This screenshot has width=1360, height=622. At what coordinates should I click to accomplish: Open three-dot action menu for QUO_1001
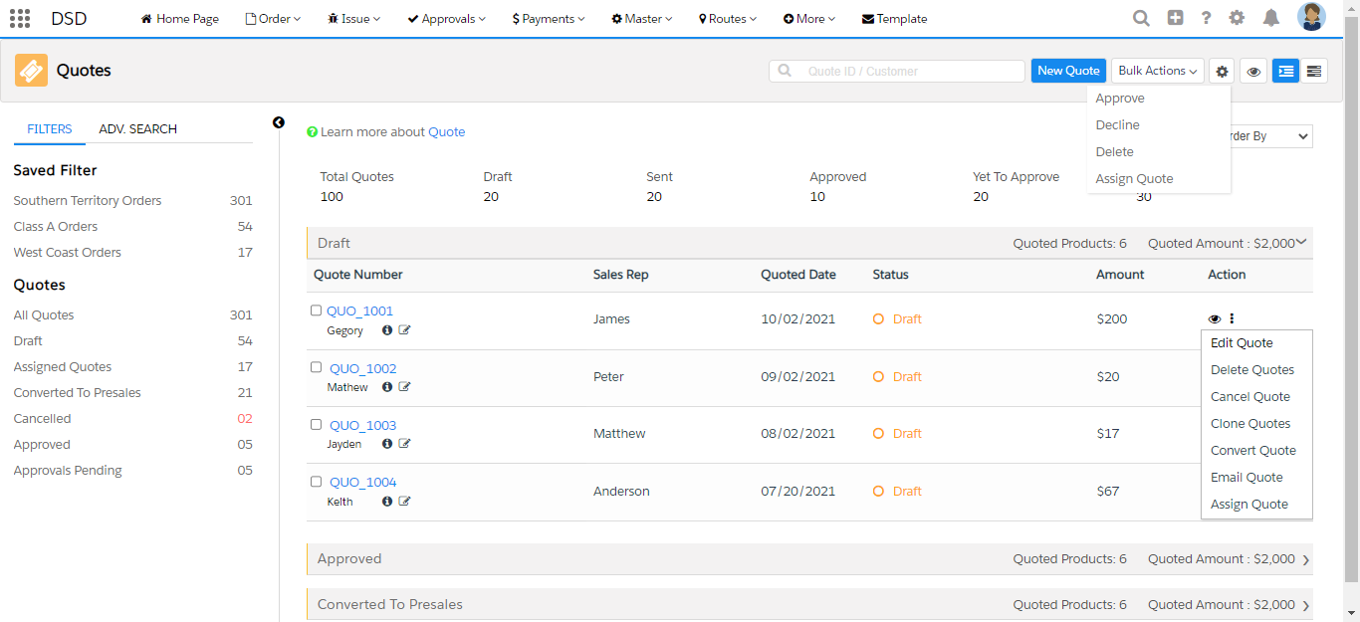[x=1232, y=319]
